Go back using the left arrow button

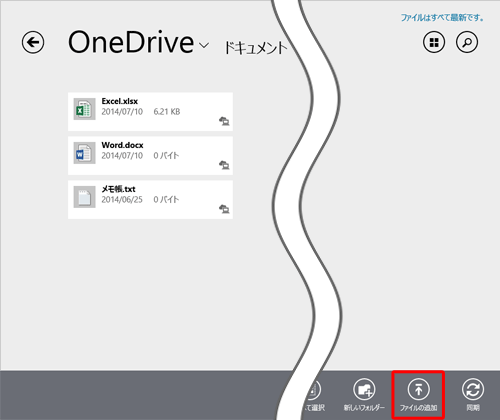33,42
